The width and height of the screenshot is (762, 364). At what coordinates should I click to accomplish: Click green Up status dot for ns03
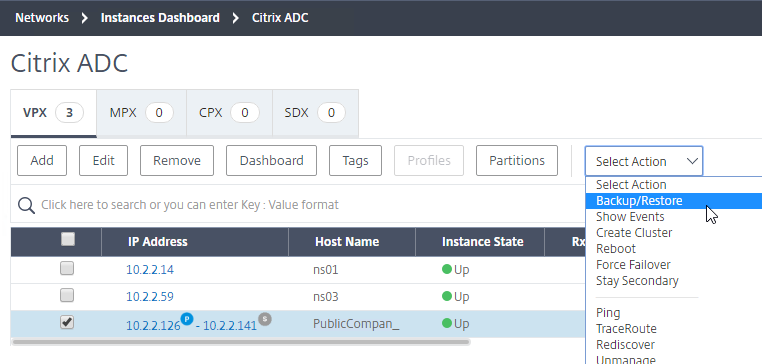[x=447, y=296]
